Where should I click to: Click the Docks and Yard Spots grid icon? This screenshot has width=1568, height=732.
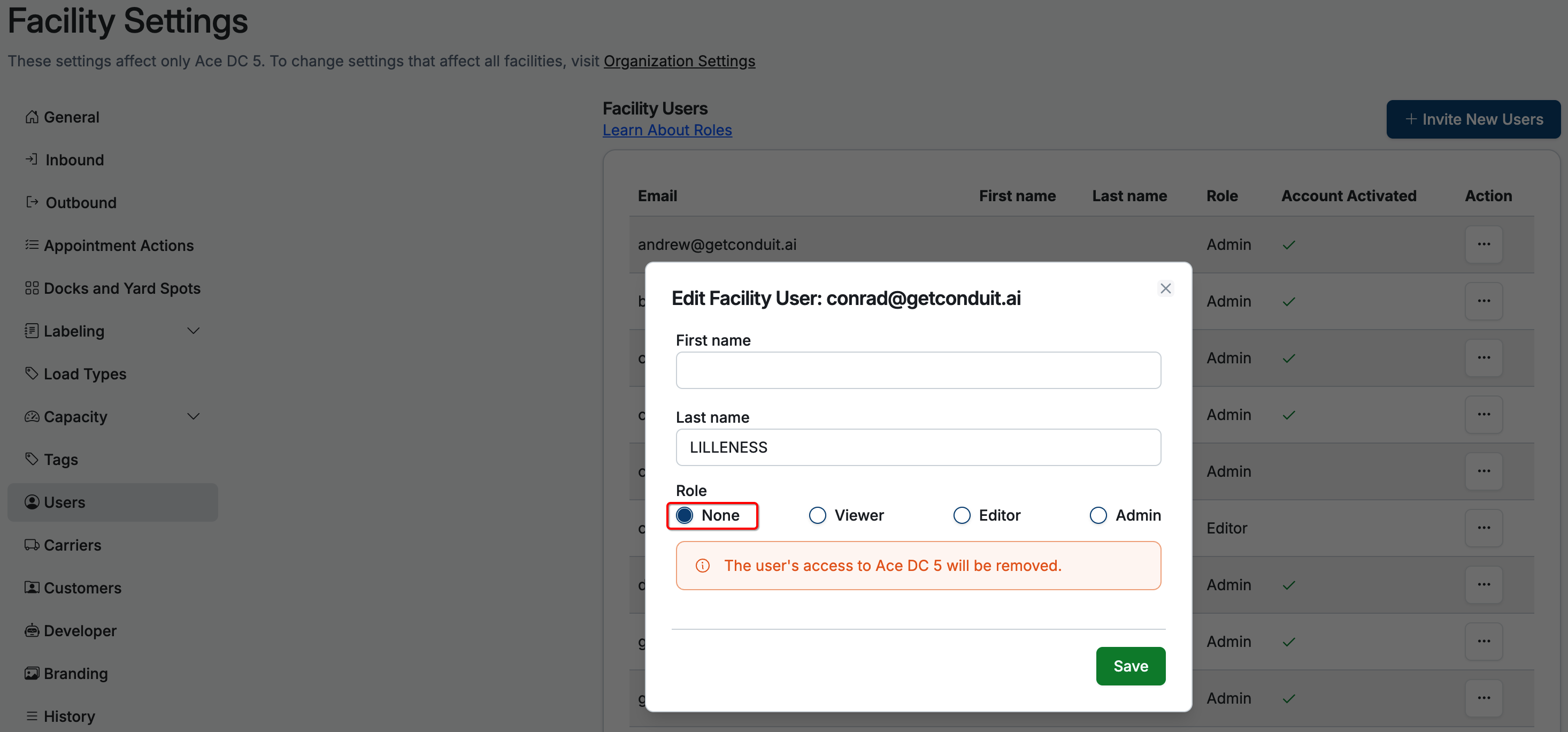32,287
